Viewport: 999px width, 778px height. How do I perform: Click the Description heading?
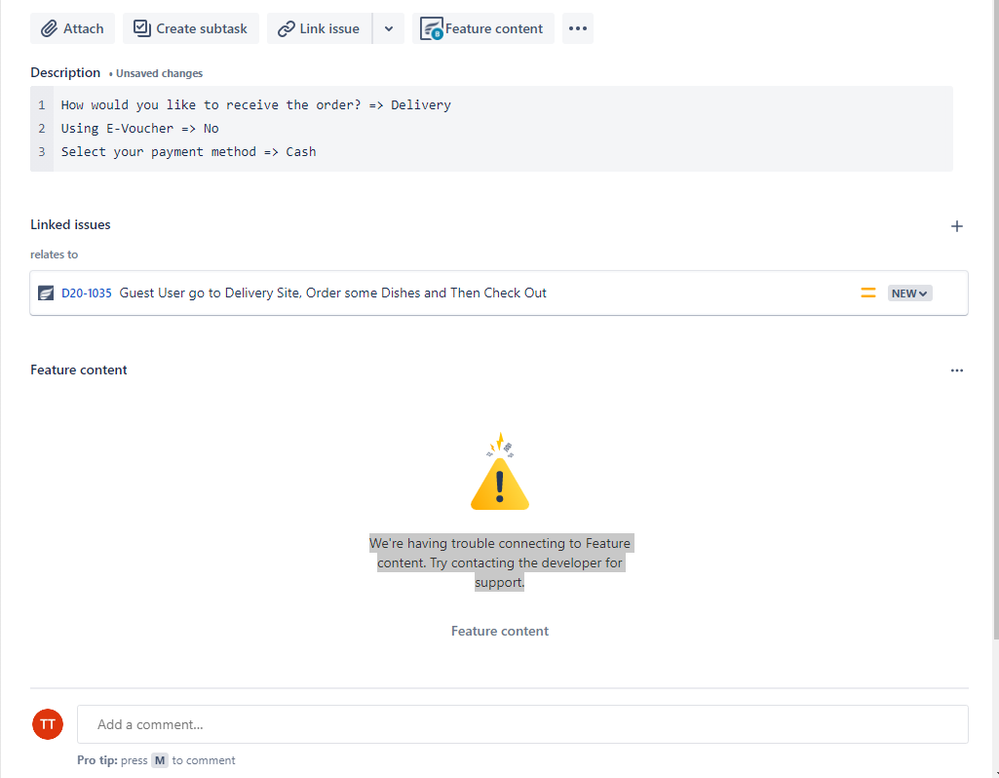[65, 73]
